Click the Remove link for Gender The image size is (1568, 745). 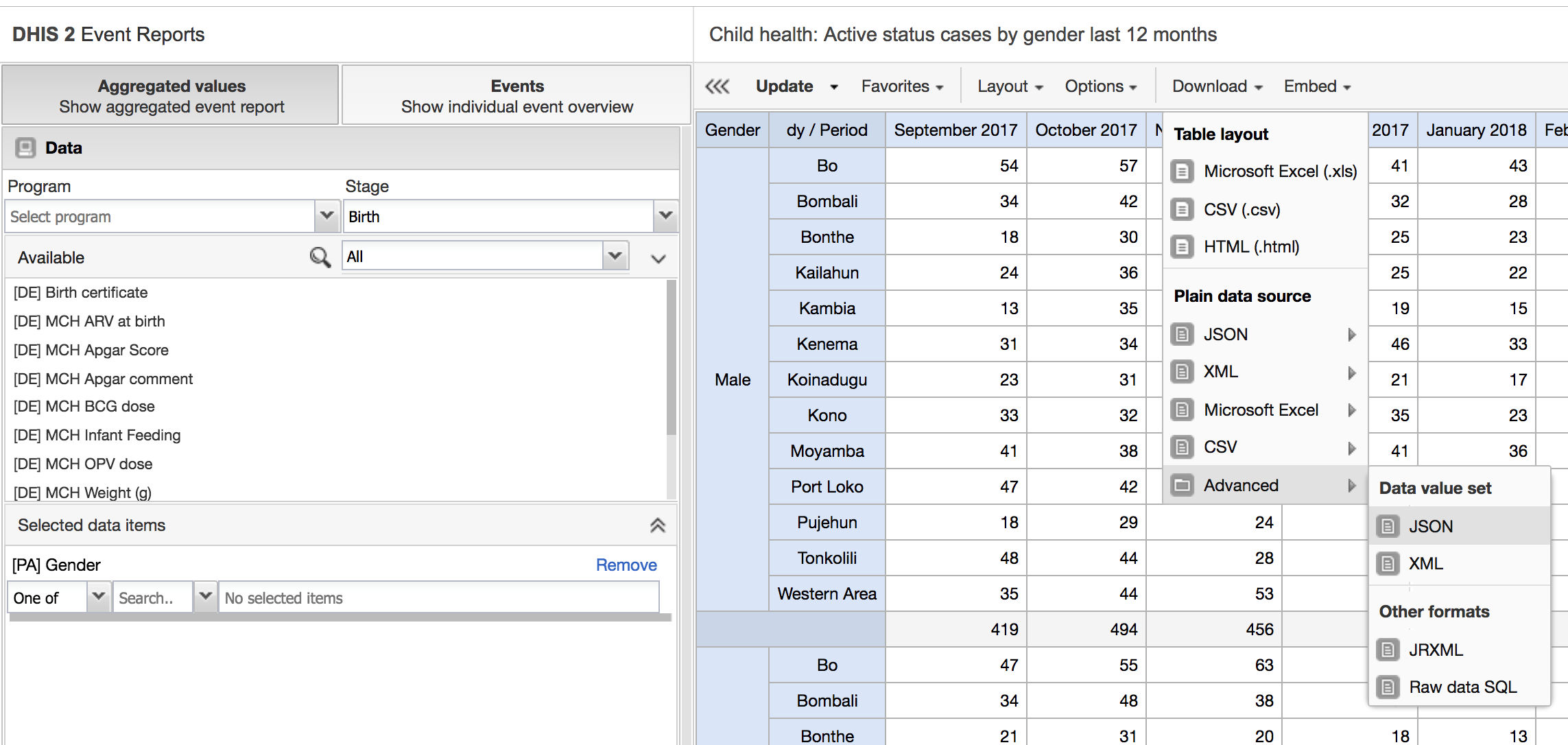(x=626, y=565)
